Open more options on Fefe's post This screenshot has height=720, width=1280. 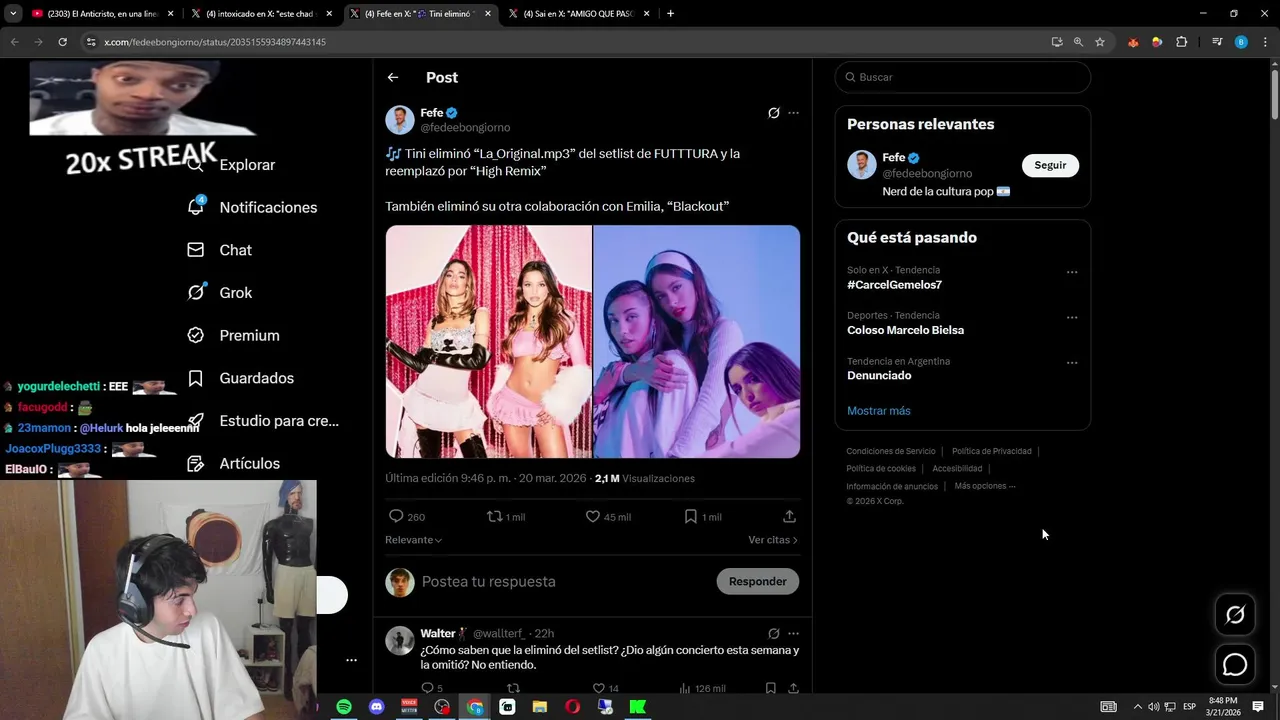793,113
